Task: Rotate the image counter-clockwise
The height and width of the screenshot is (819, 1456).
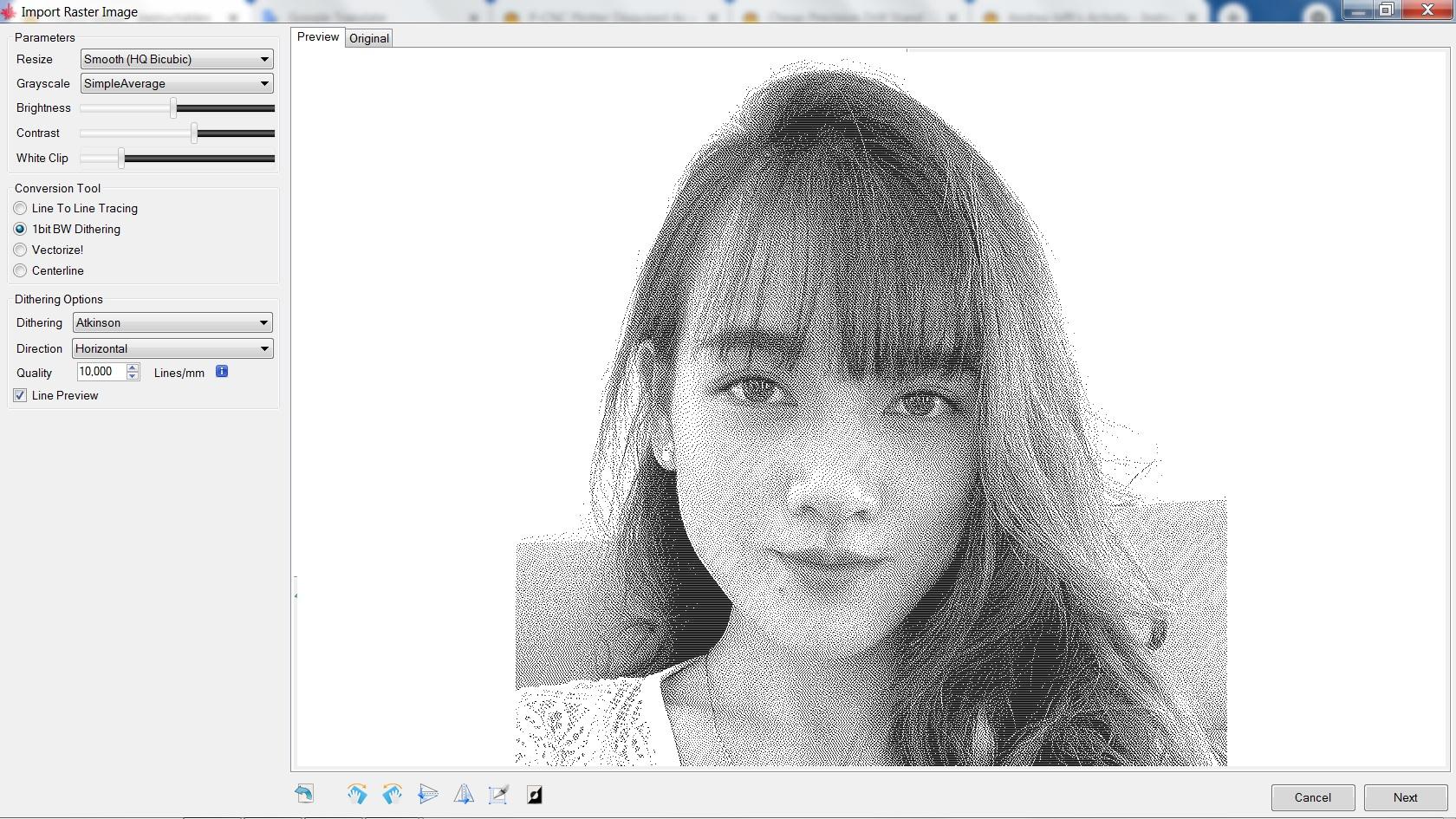Action: click(x=393, y=794)
